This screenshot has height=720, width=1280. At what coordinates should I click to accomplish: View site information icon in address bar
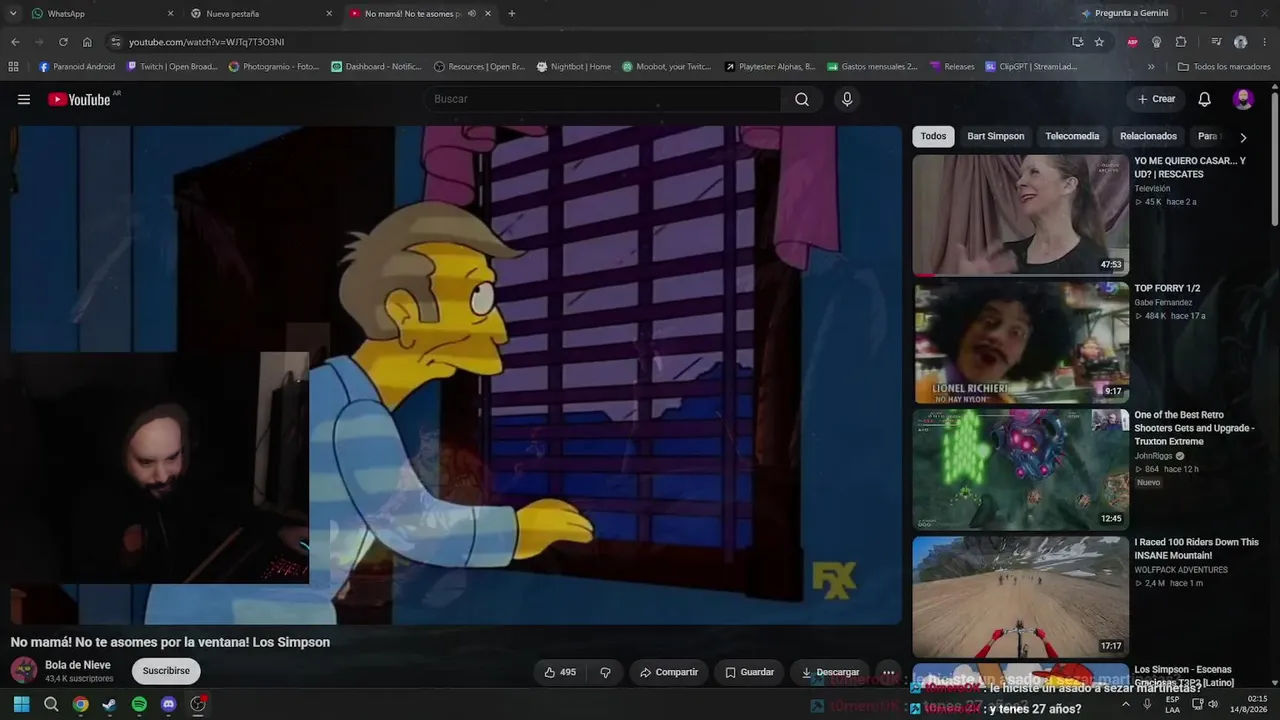point(116,42)
